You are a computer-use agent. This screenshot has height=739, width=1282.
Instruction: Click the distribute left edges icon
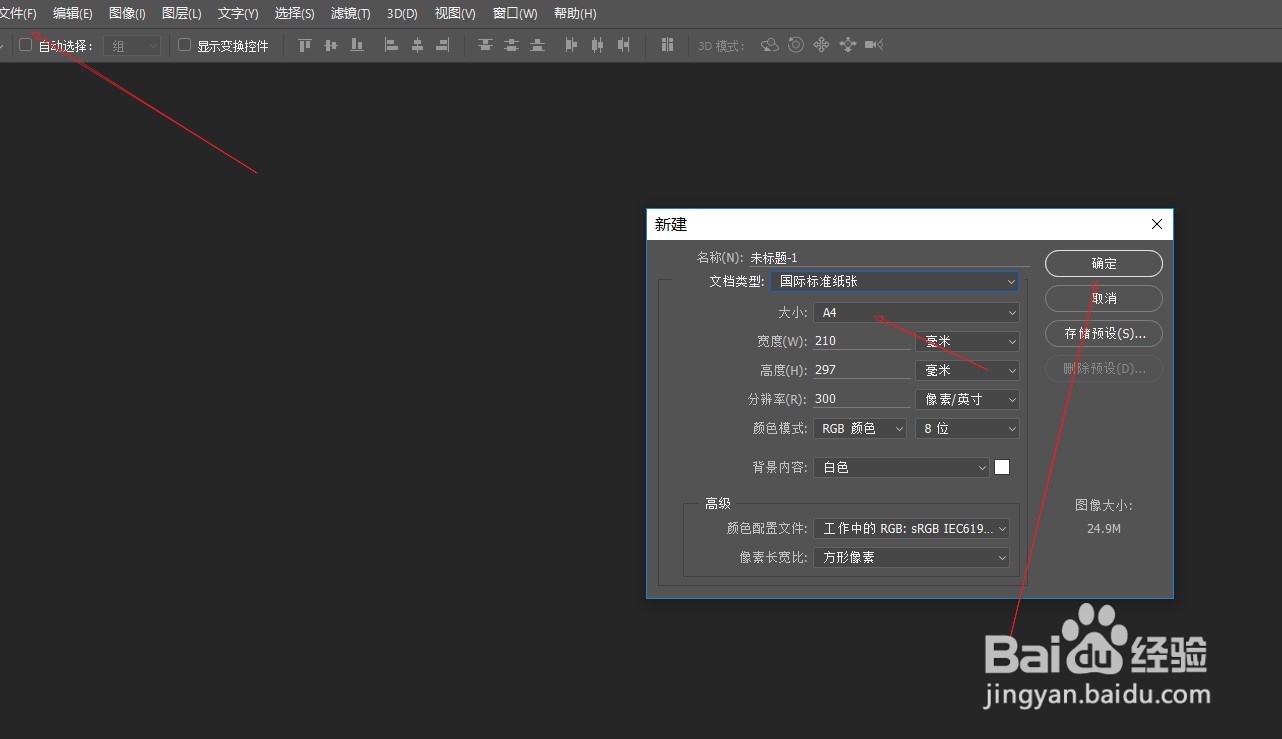(x=572, y=45)
